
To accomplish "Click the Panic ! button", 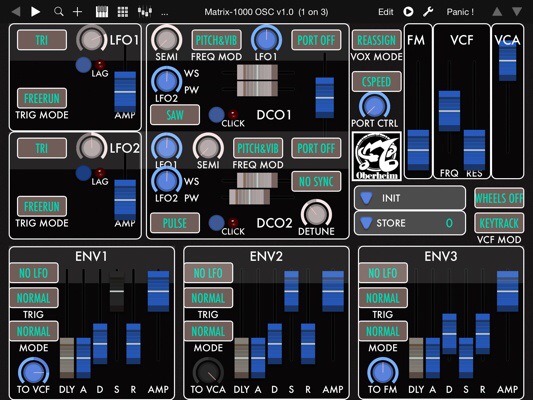I will coord(460,12).
